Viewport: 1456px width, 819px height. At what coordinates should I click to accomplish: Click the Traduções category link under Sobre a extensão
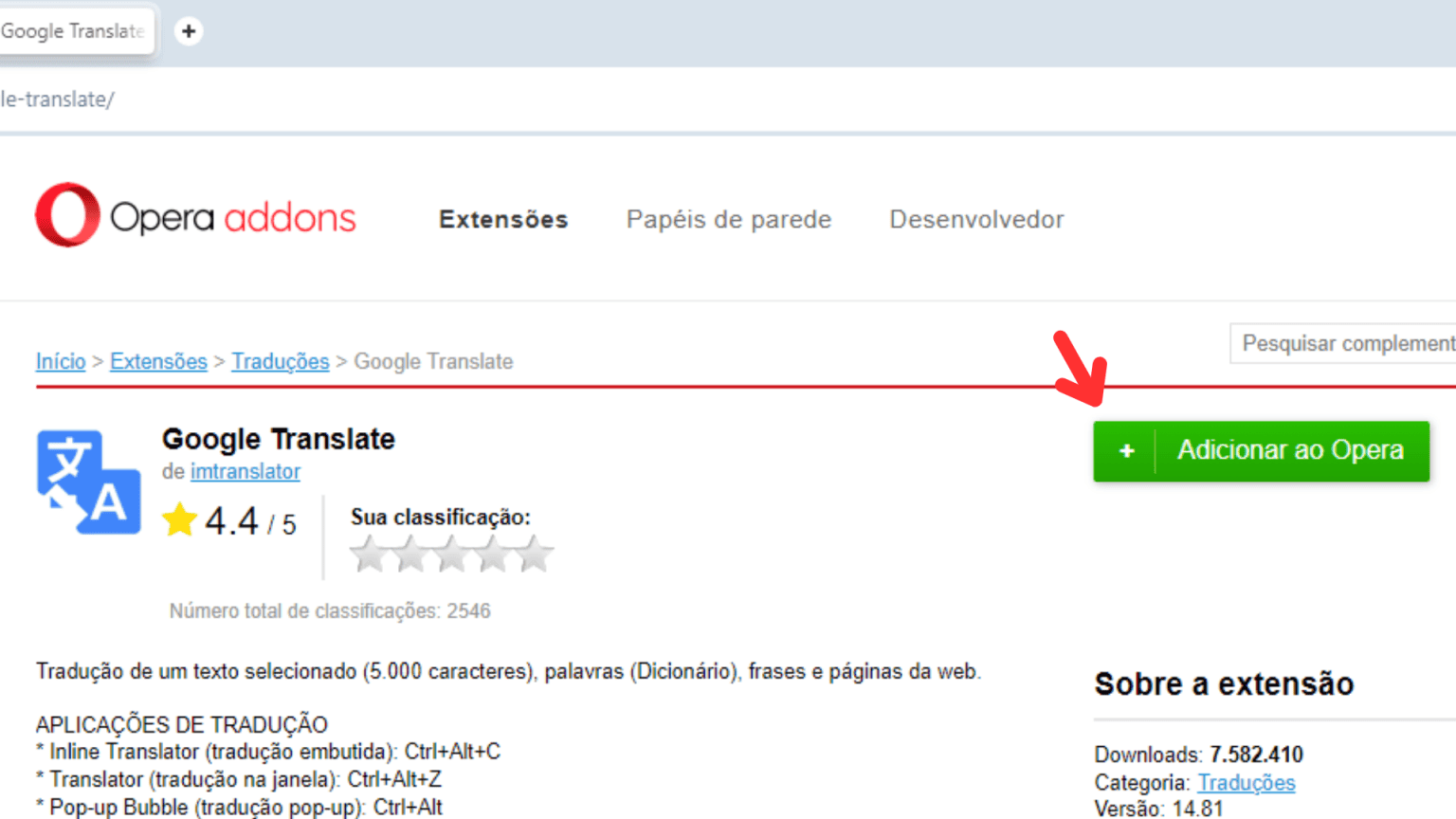click(1246, 783)
